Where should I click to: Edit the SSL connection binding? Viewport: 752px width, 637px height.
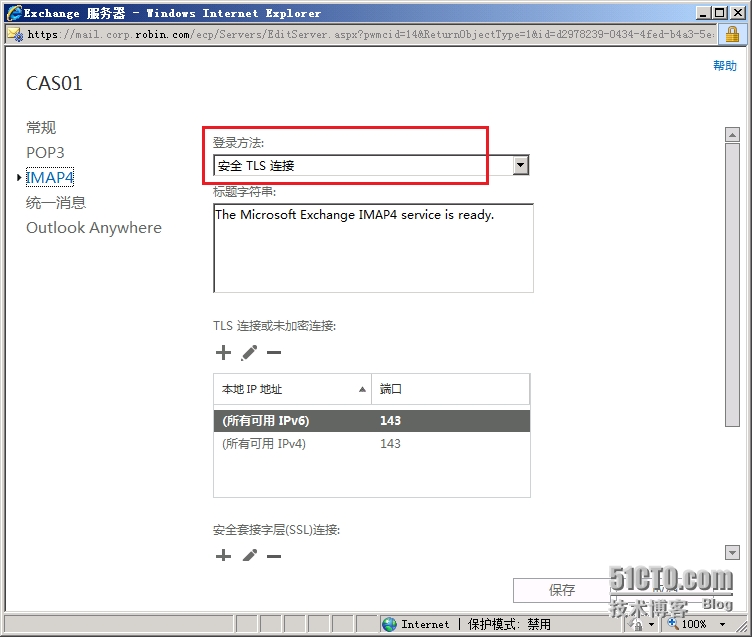(249, 556)
